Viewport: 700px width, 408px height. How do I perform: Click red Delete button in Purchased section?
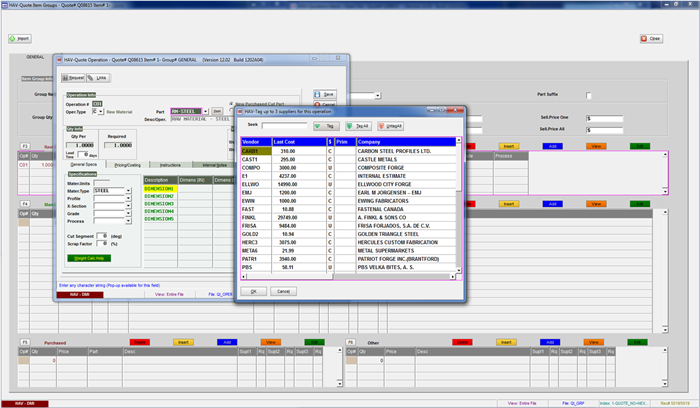pos(140,342)
